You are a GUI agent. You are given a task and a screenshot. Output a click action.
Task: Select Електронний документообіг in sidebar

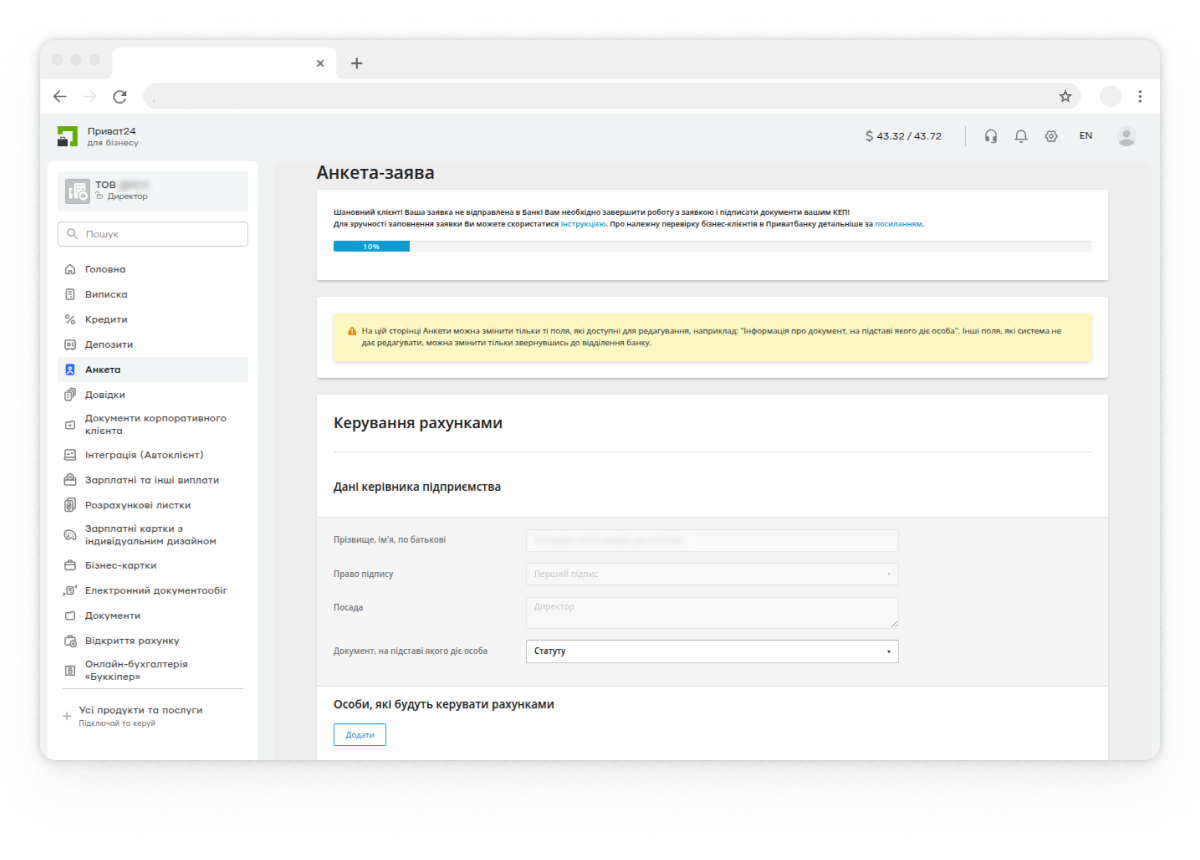click(156, 591)
